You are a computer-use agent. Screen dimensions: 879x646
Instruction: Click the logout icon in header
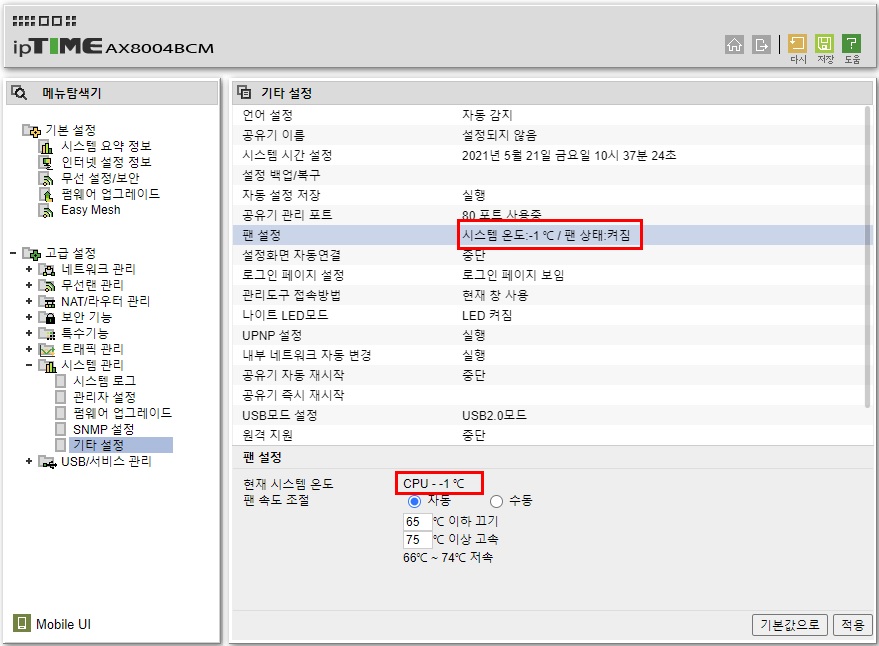point(761,44)
